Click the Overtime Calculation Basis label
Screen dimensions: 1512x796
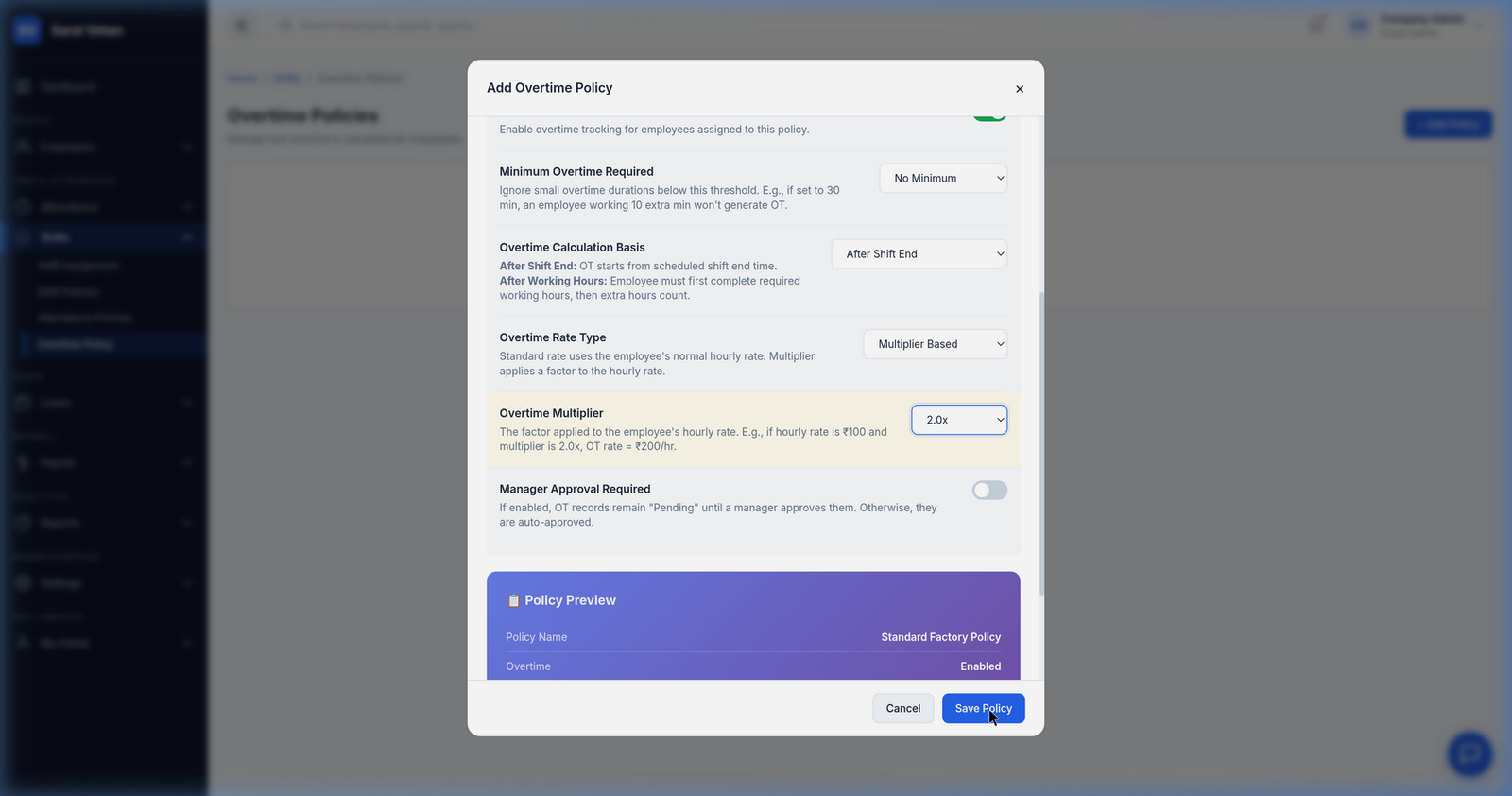coord(572,247)
